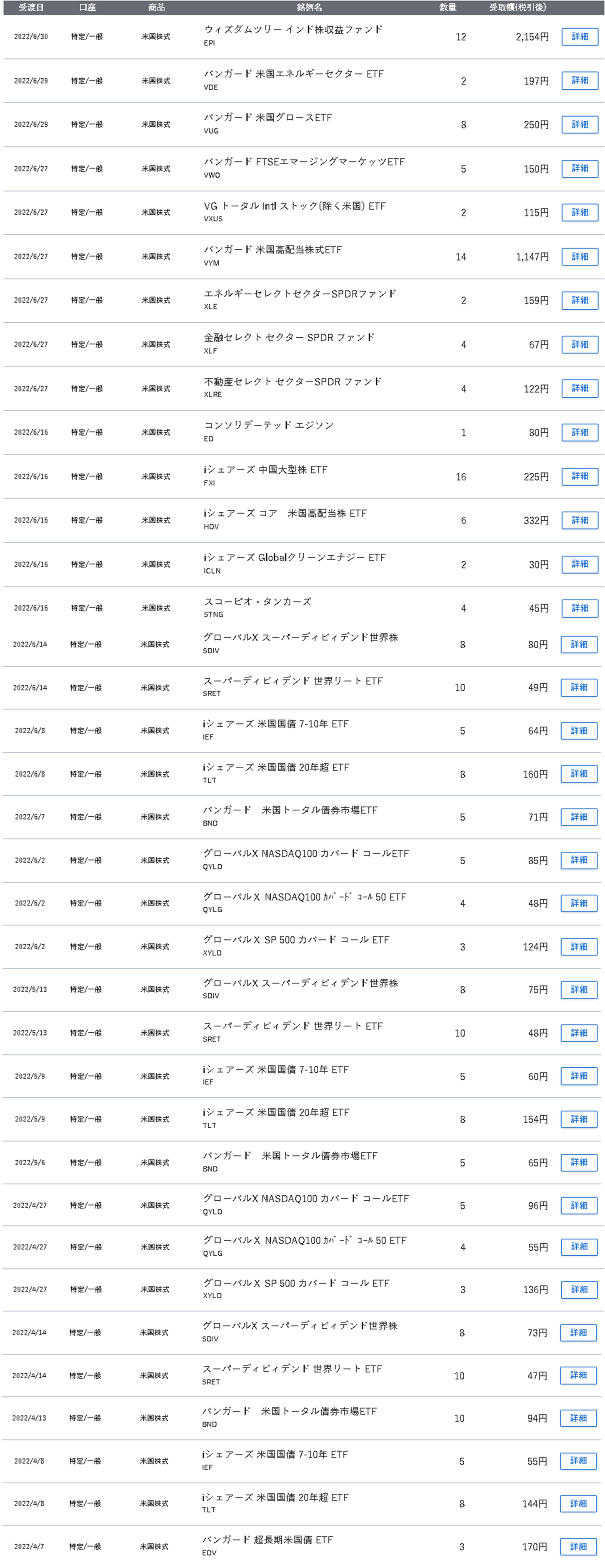This screenshot has height=1568, width=605.
Task: Open details of the VUG growth ETF row
Action: [x=580, y=124]
